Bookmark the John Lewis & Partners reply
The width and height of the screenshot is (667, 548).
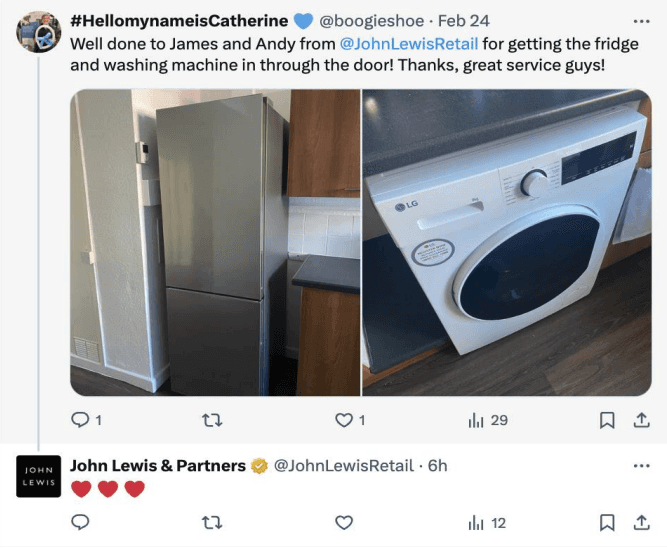click(607, 522)
